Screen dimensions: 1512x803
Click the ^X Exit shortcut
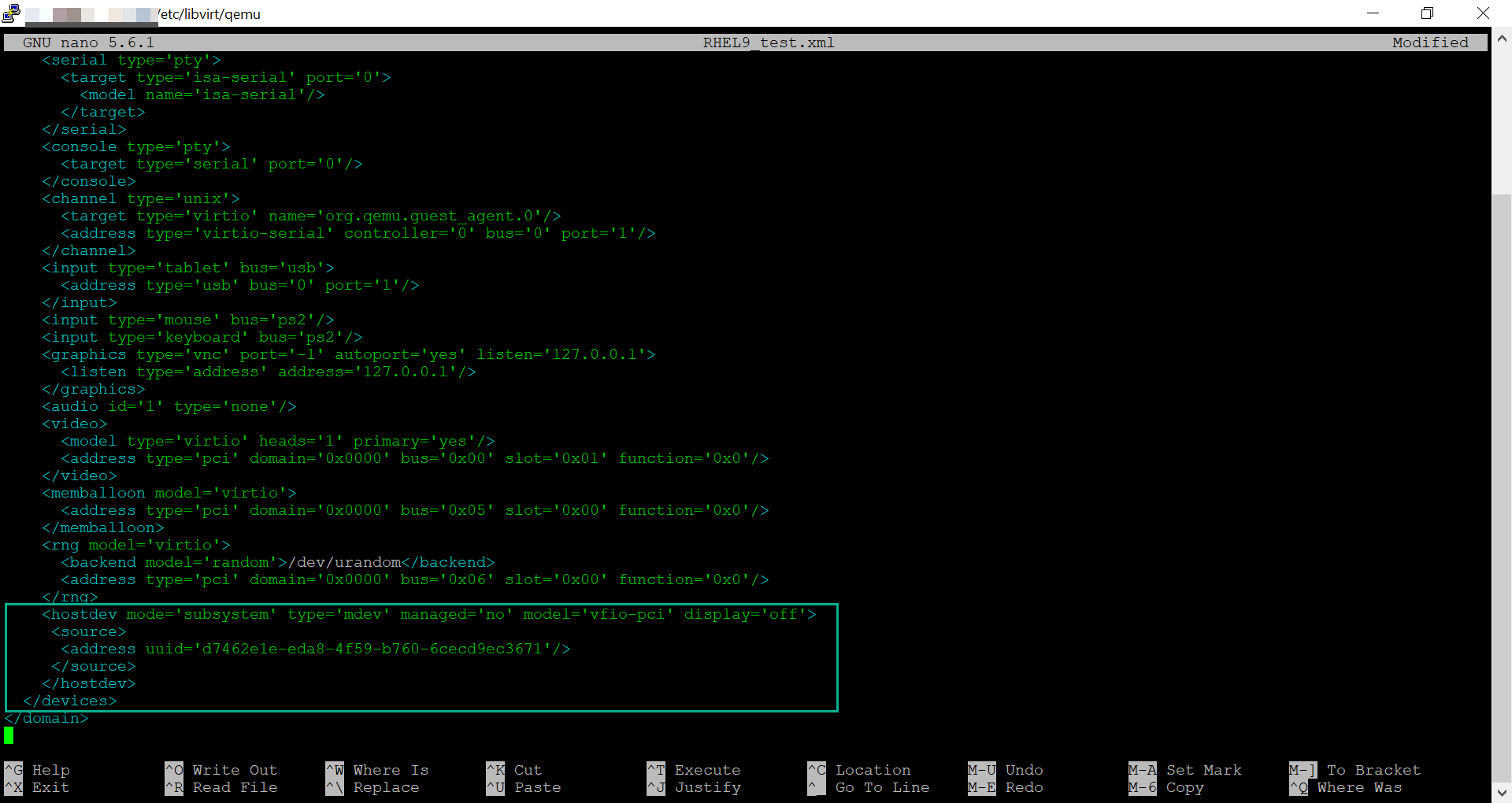pos(38,787)
